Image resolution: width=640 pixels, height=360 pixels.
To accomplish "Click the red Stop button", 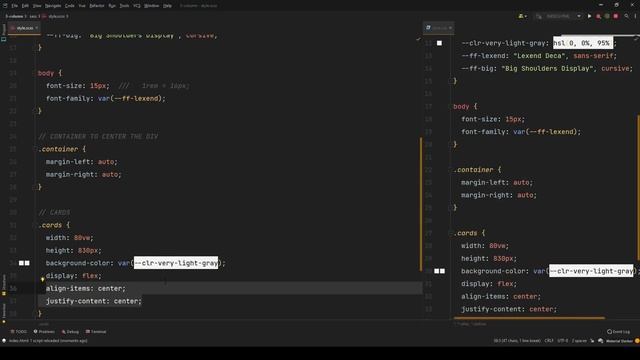I will click(616, 16).
